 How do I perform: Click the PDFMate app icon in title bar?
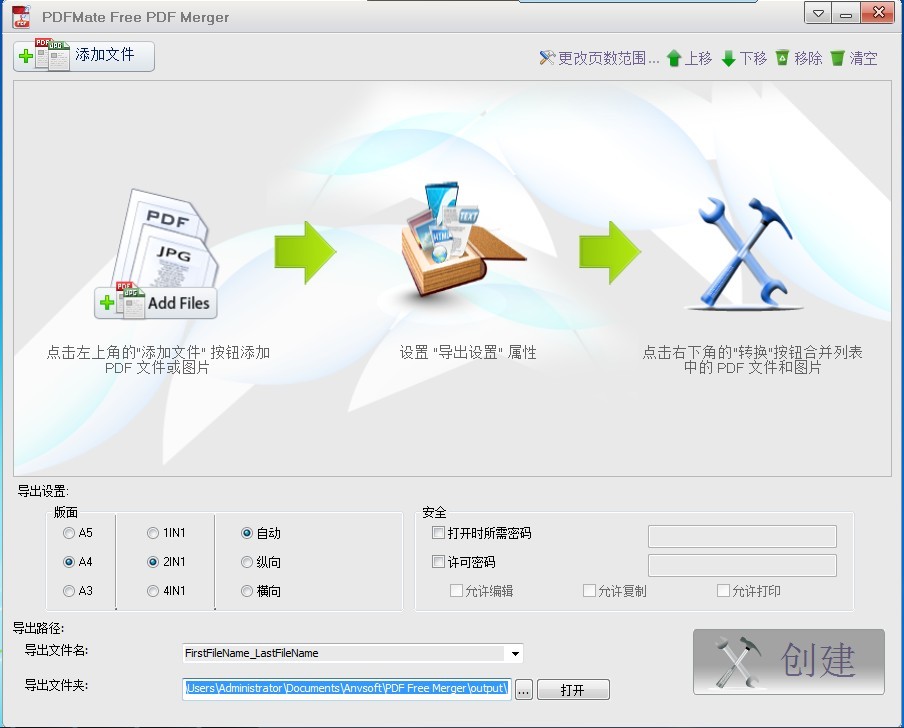(x=21, y=16)
